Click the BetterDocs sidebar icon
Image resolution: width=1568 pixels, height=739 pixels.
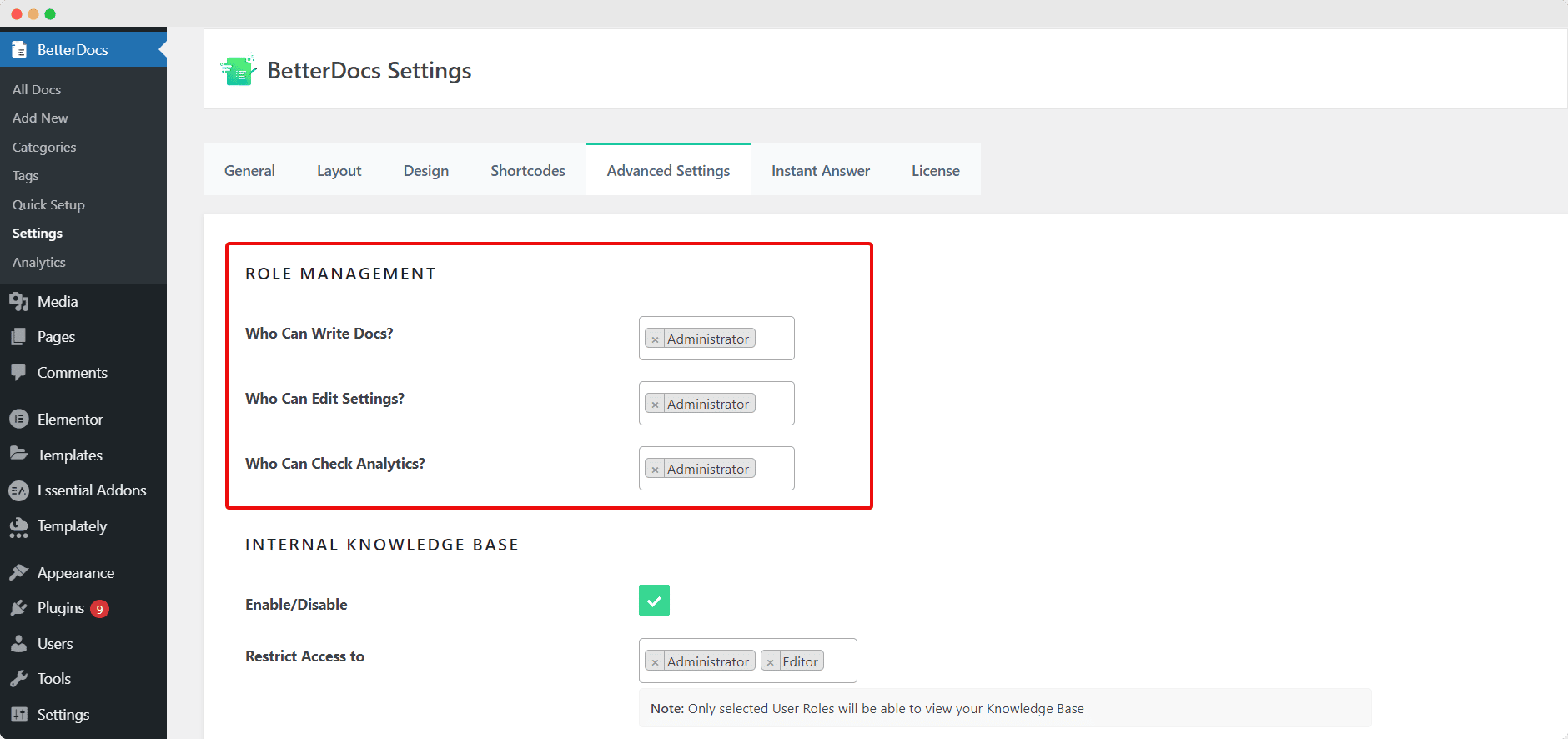(x=19, y=49)
